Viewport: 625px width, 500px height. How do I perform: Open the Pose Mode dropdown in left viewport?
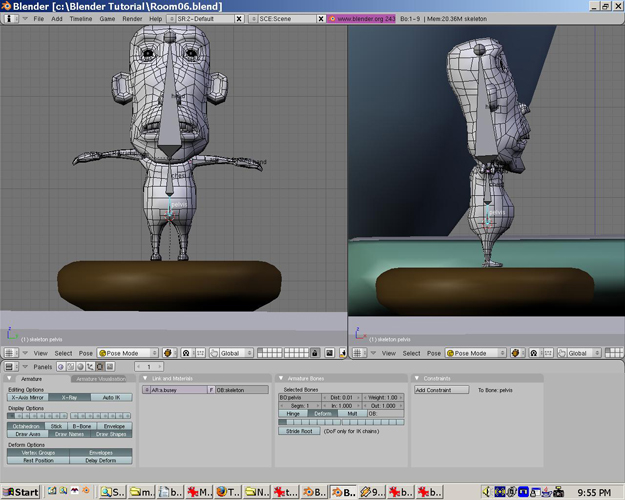click(129, 353)
